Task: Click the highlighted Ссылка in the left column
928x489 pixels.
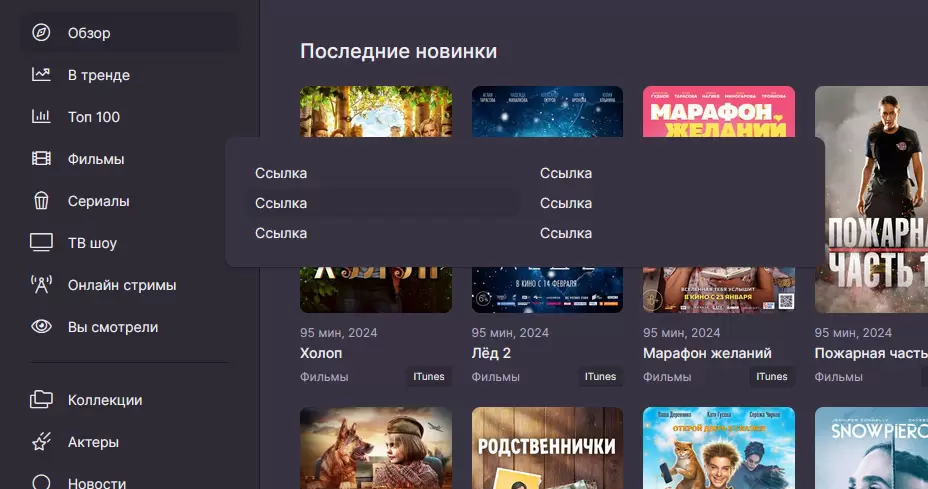Action: 383,203
